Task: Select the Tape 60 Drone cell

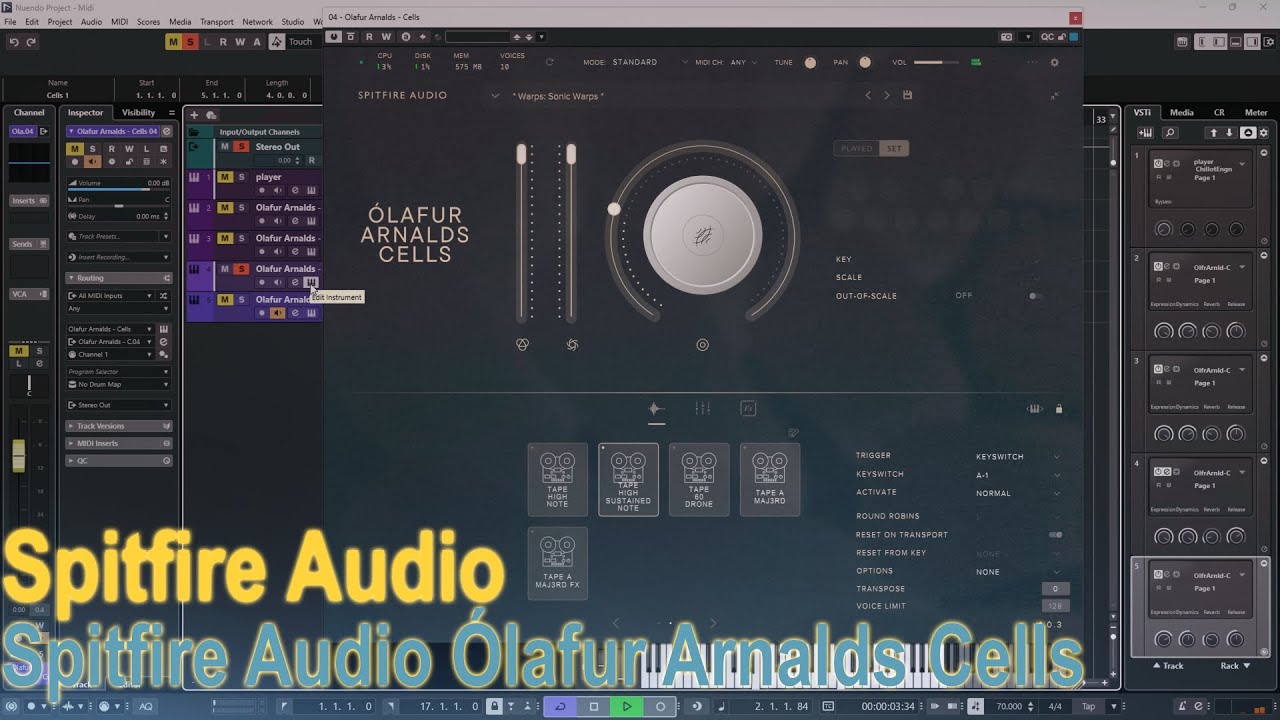Action: point(699,480)
